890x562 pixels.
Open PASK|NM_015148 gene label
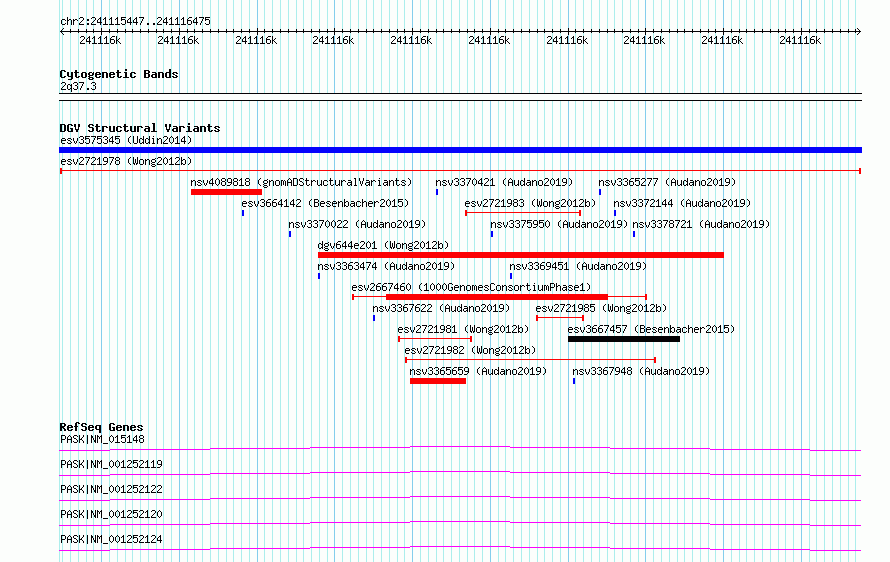coord(102,439)
